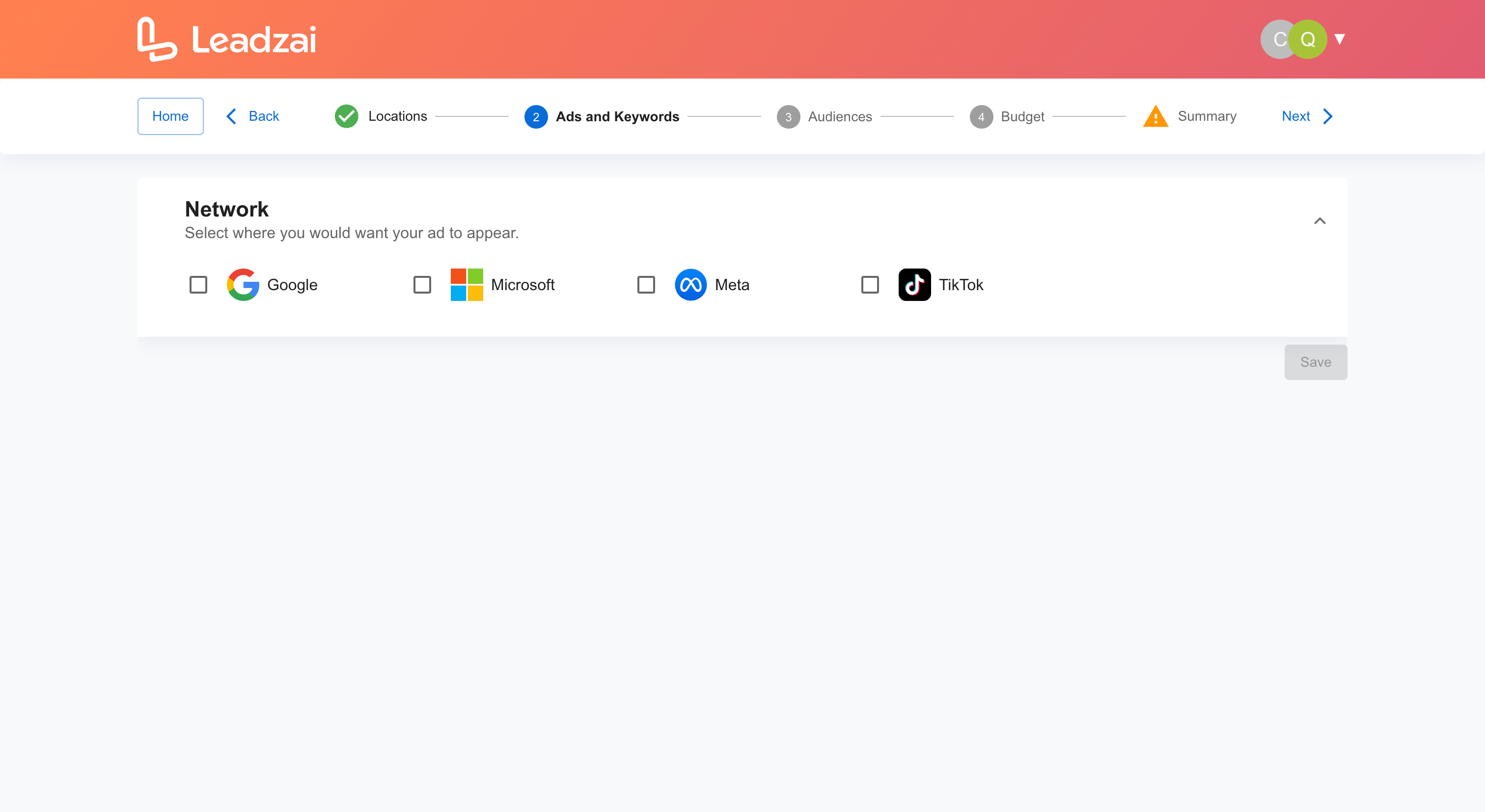The width and height of the screenshot is (1485, 812).
Task: Click the step 4 number circle
Action: (x=981, y=117)
